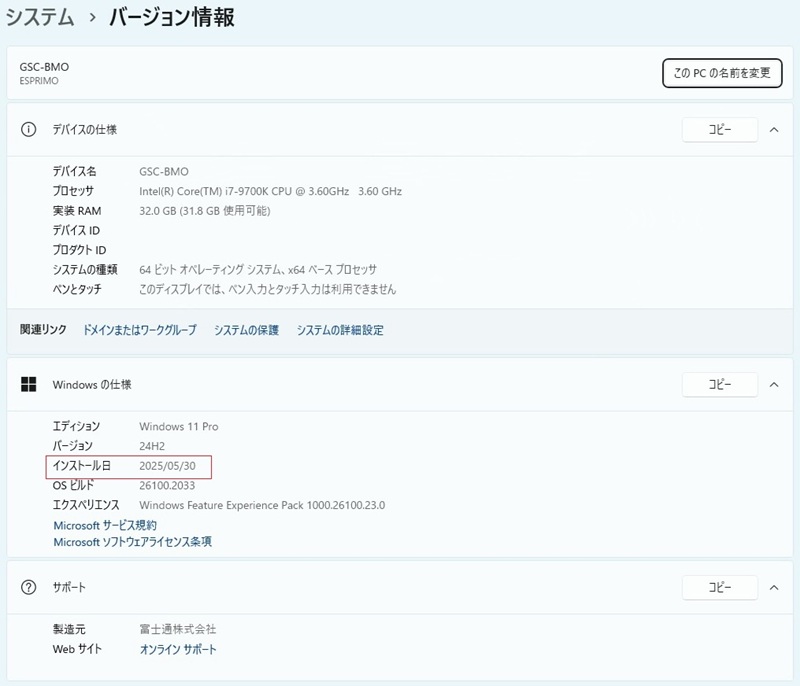Click the 製造元 label
The image size is (800, 686).
tap(69, 629)
